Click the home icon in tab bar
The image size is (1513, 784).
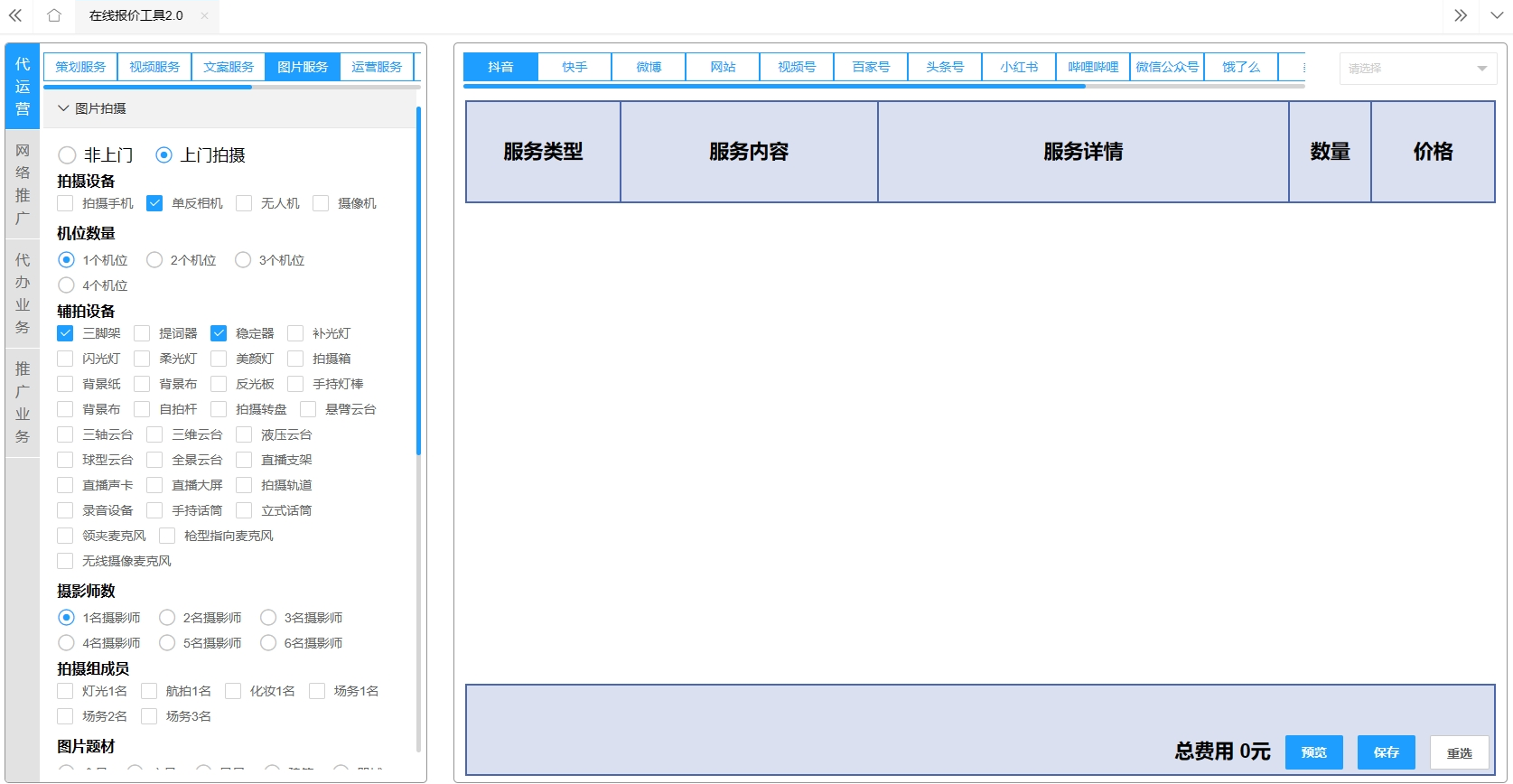(54, 15)
